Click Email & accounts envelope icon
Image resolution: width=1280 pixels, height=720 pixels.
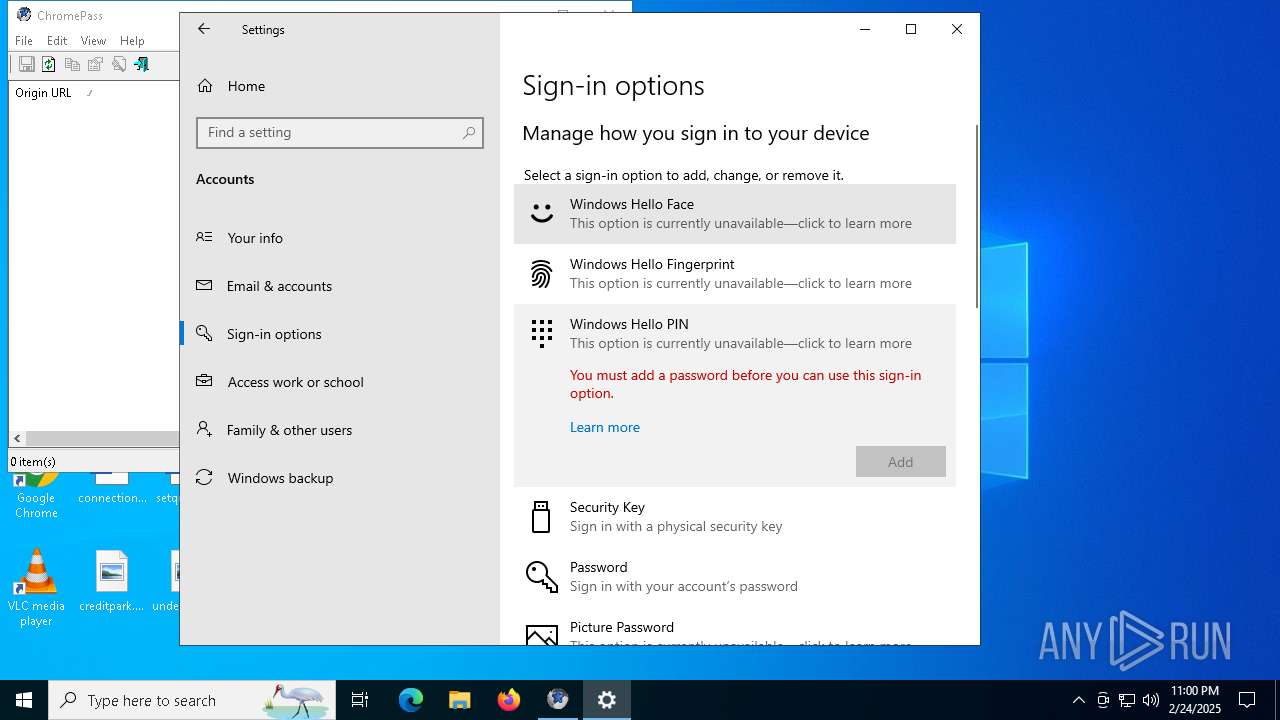pyautogui.click(x=204, y=285)
